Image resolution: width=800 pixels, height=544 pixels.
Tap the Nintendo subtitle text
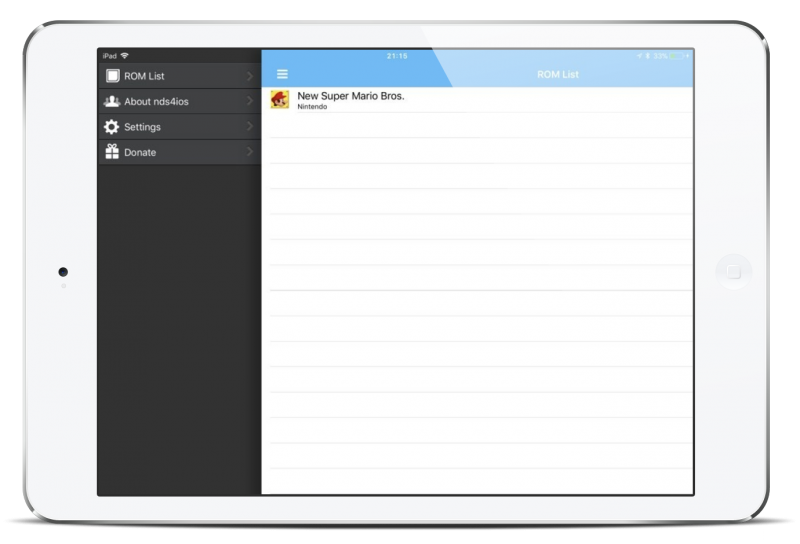click(x=312, y=106)
